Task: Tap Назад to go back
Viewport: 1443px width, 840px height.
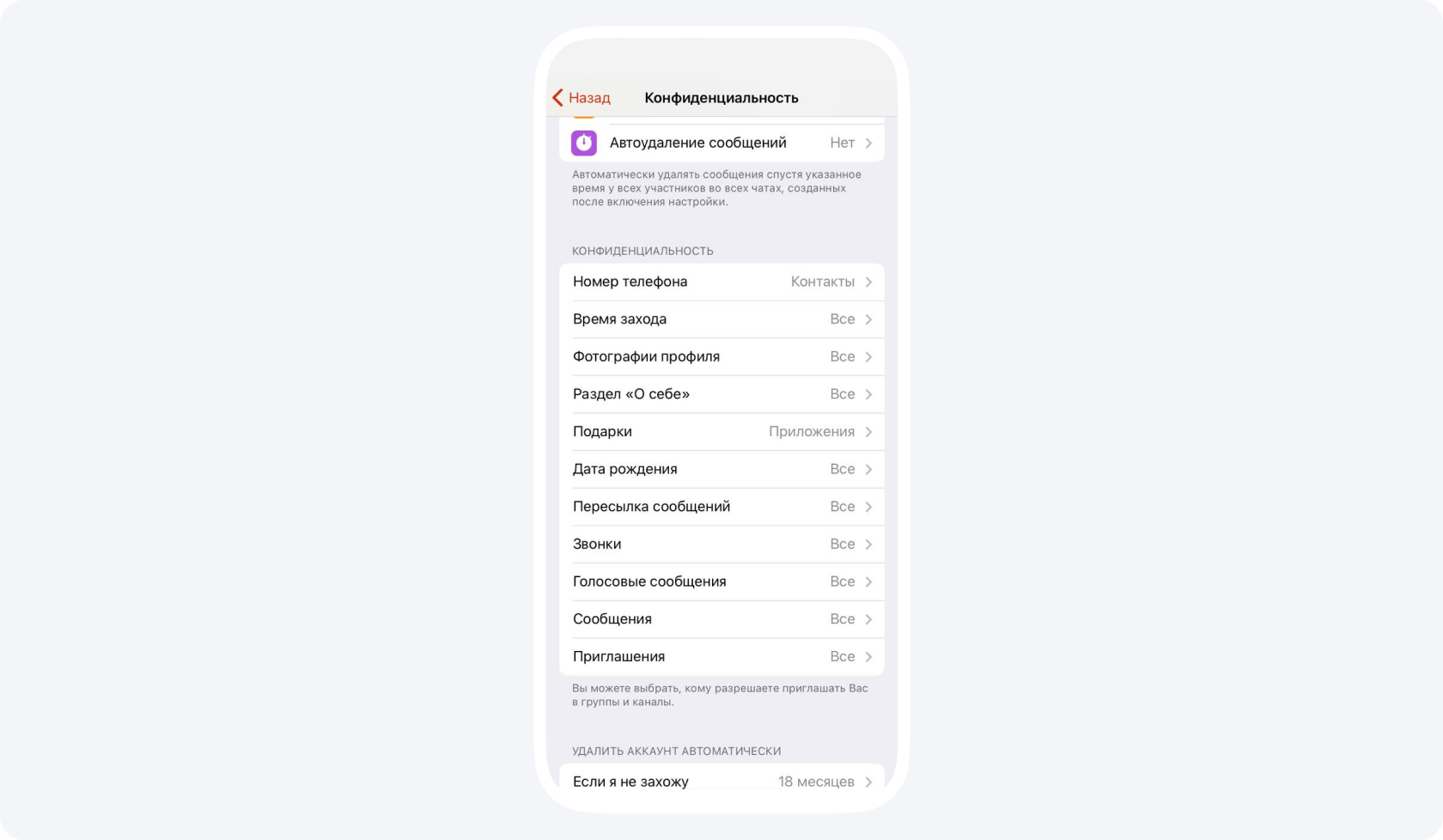Action: point(589,98)
